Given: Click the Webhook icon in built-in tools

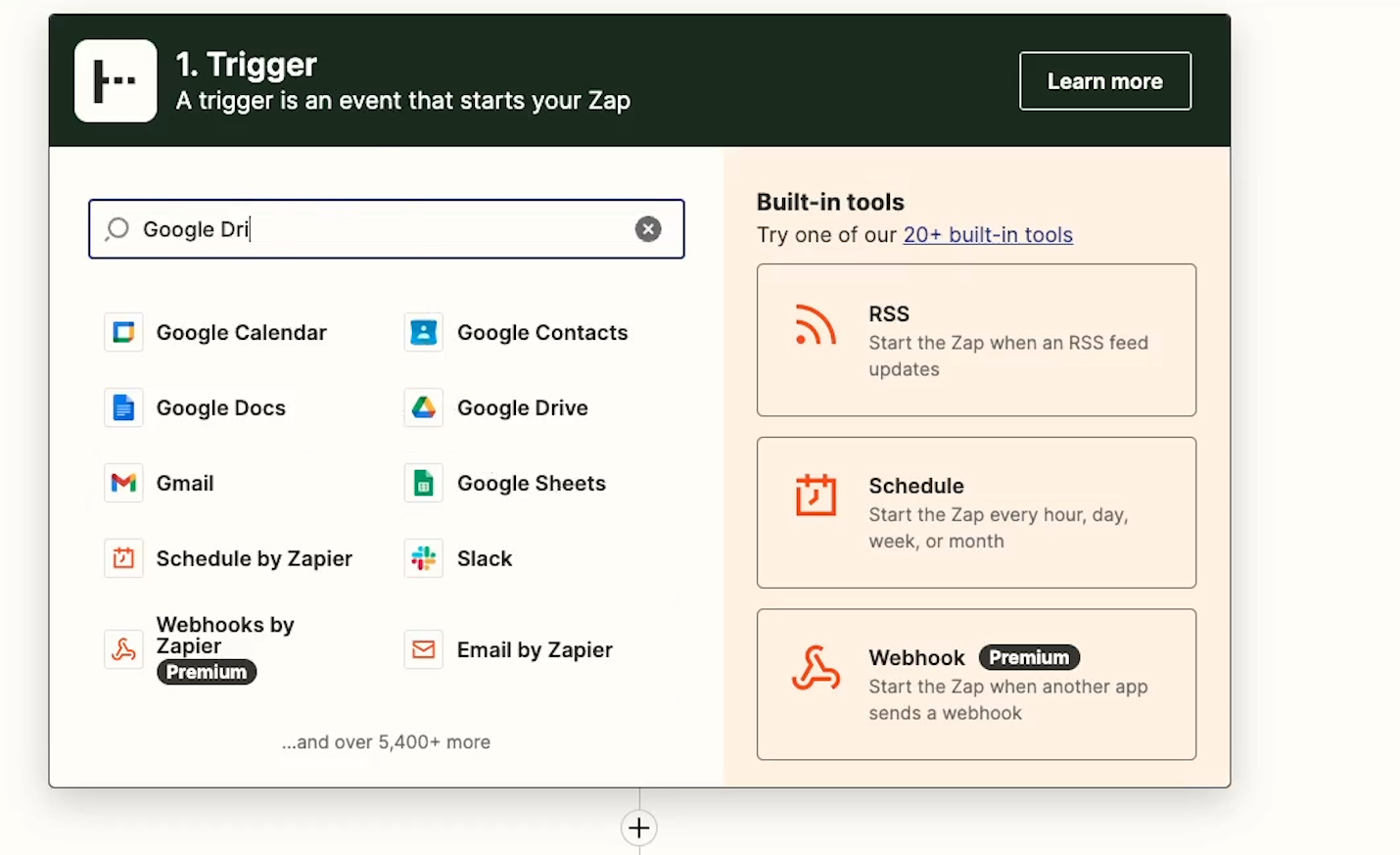Looking at the screenshot, I should coord(816,668).
